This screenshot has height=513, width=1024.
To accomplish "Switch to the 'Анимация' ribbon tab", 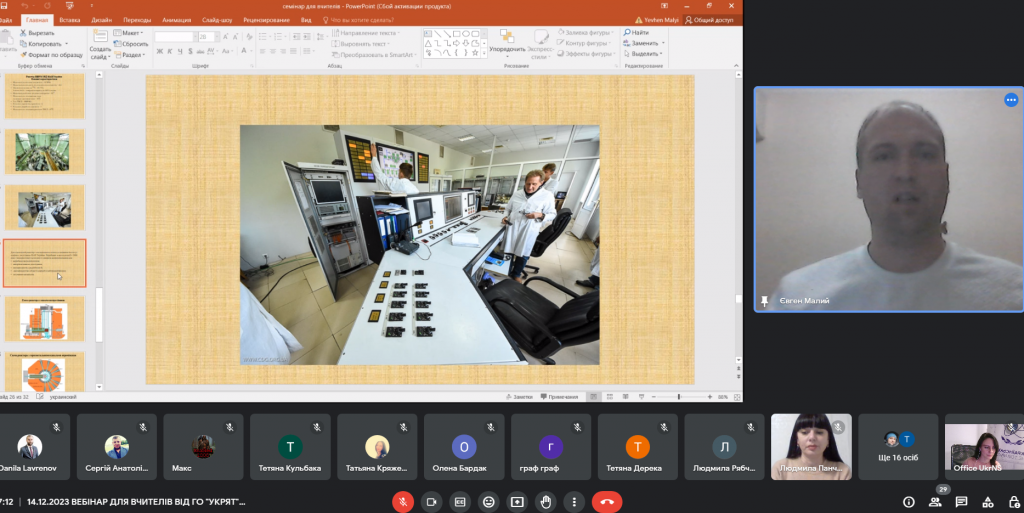I will pyautogui.click(x=175, y=19).
